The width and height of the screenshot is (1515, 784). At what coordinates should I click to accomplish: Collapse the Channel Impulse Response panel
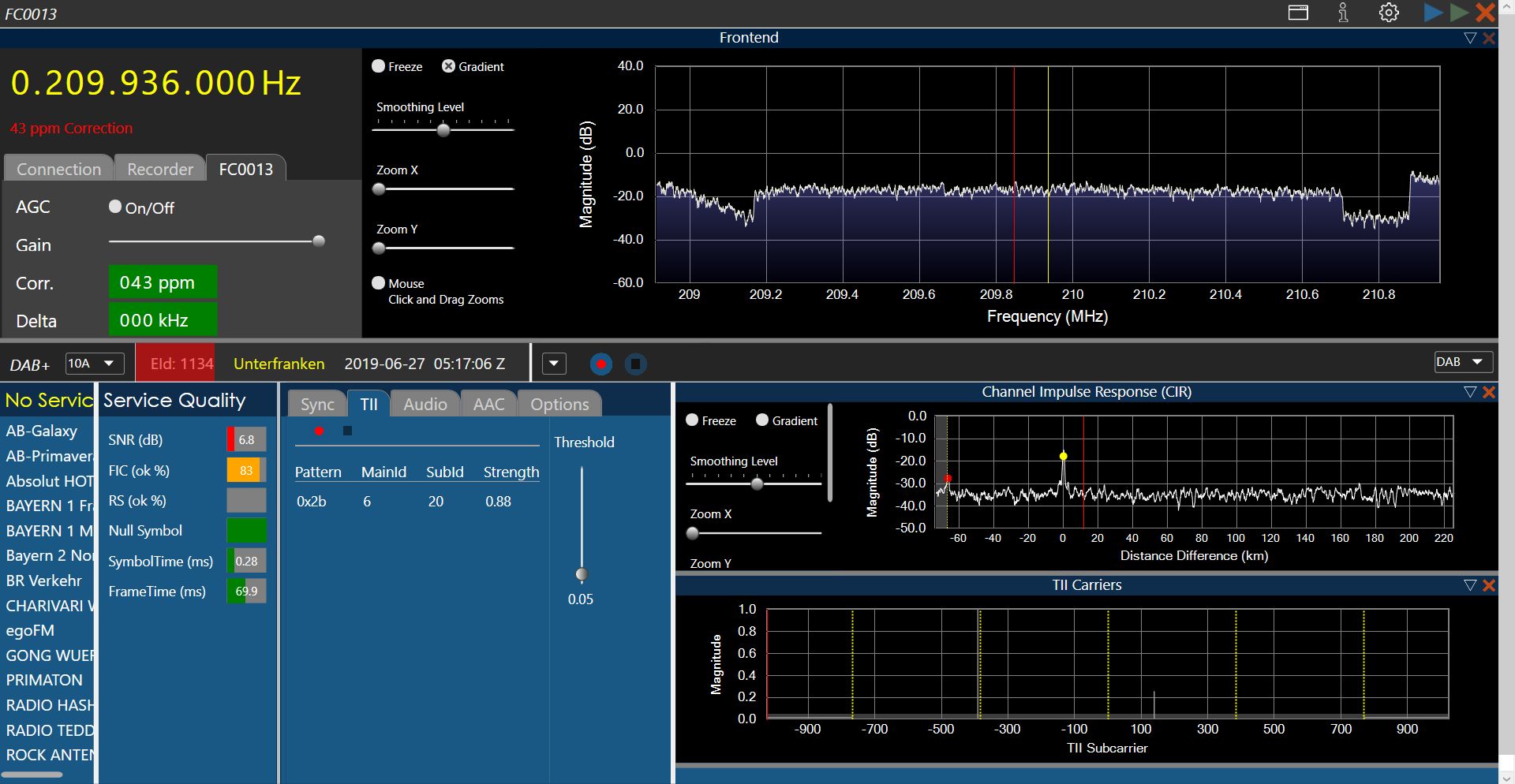point(1469,392)
